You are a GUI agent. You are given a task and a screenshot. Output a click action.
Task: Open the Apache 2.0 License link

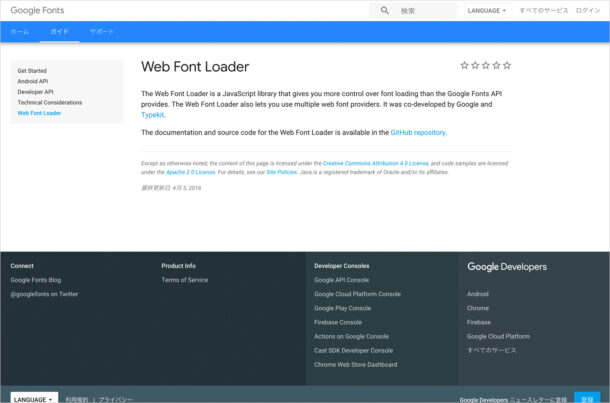[x=191, y=172]
